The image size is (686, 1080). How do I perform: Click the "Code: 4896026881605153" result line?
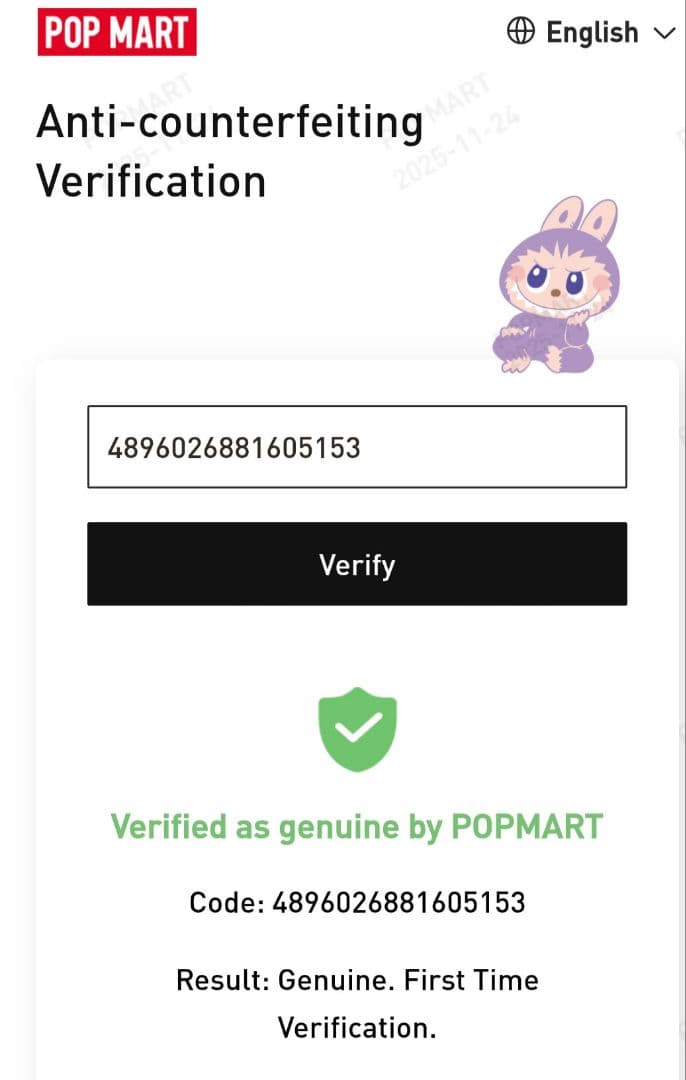(357, 902)
